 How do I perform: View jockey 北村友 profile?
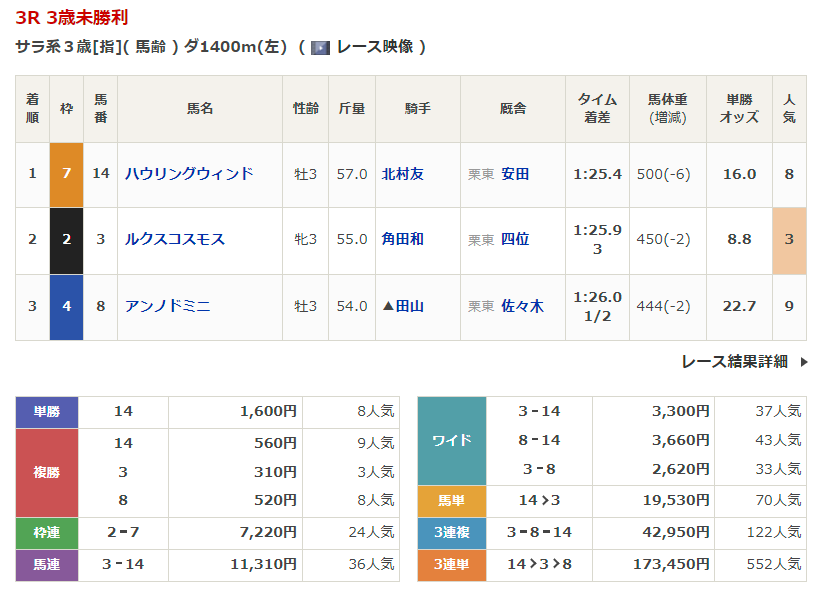(403, 174)
